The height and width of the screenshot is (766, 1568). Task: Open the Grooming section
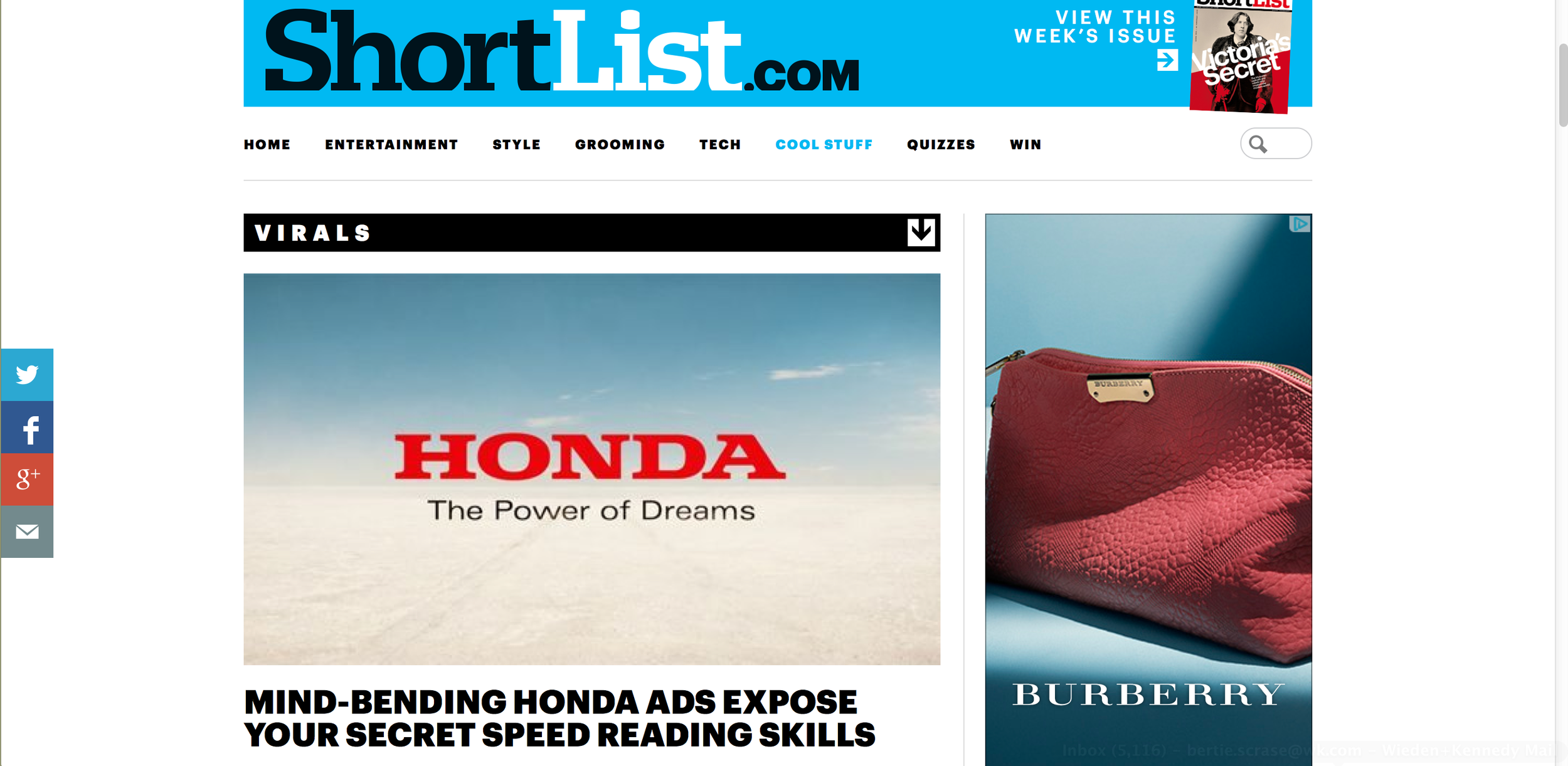(x=620, y=145)
